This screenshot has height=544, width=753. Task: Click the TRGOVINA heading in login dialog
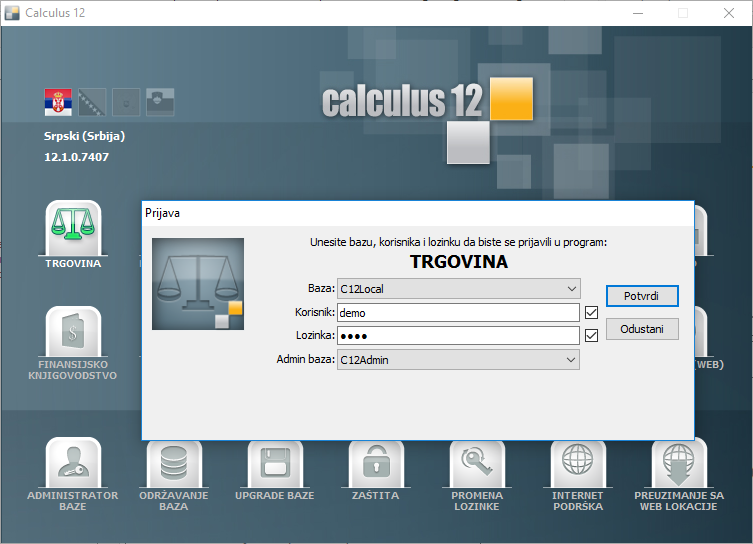pyautogui.click(x=459, y=262)
